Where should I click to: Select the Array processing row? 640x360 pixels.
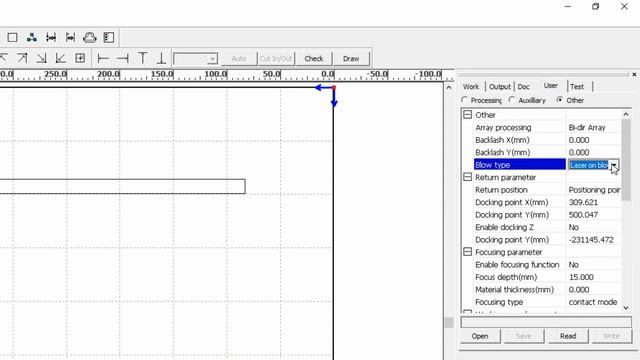(x=547, y=127)
